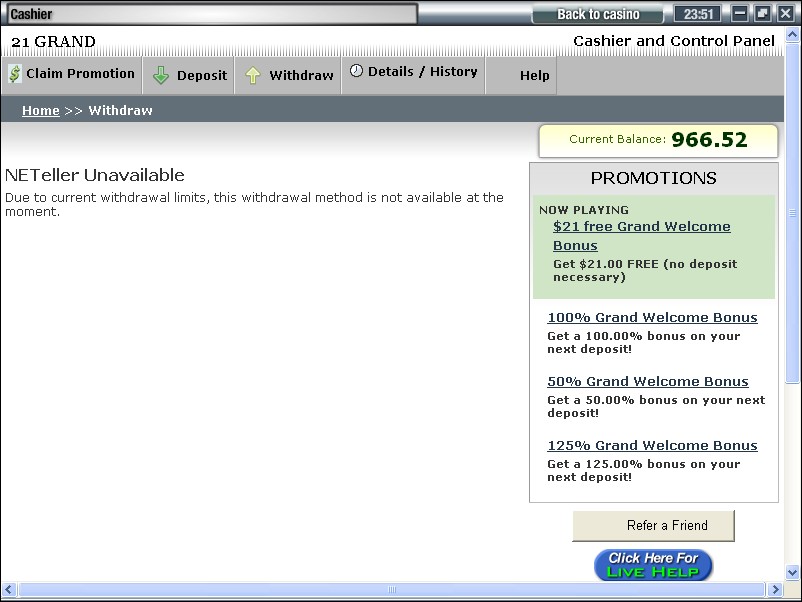Open the 100% Grand Welcome Bonus link
Screen dimensions: 802x602
(x=652, y=318)
